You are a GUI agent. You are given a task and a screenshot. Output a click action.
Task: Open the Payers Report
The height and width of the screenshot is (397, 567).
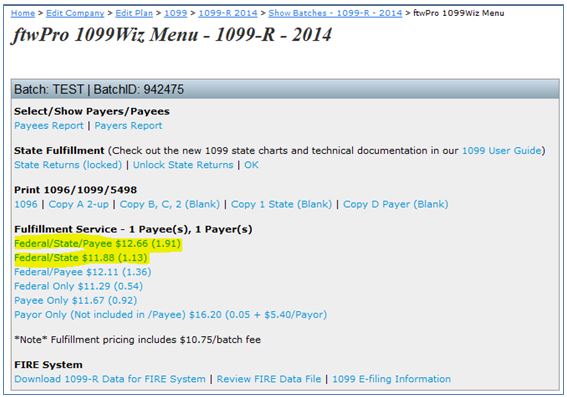[128, 126]
